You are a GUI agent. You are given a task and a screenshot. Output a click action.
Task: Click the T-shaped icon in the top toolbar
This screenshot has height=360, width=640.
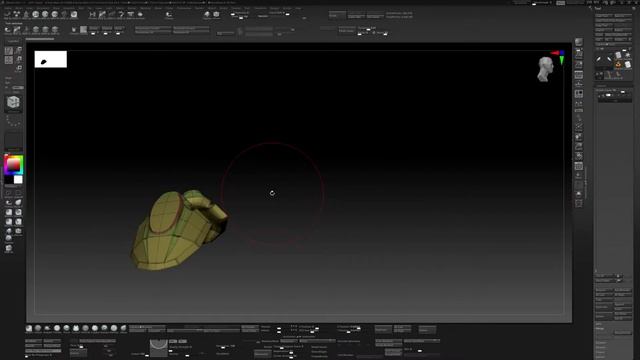click(x=130, y=14)
